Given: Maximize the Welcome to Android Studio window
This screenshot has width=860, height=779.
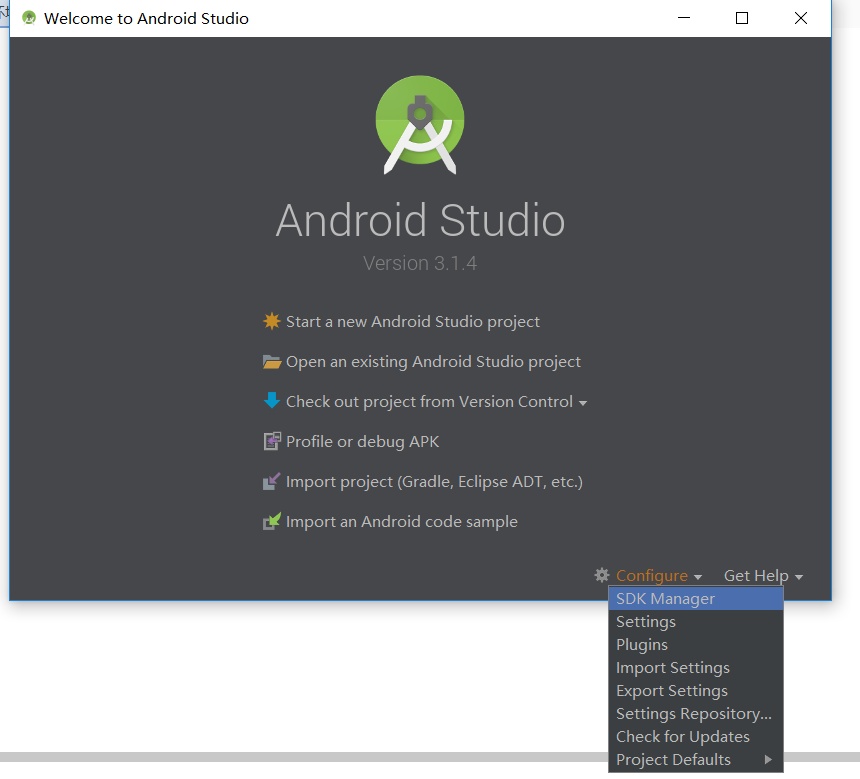Looking at the screenshot, I should point(742,18).
